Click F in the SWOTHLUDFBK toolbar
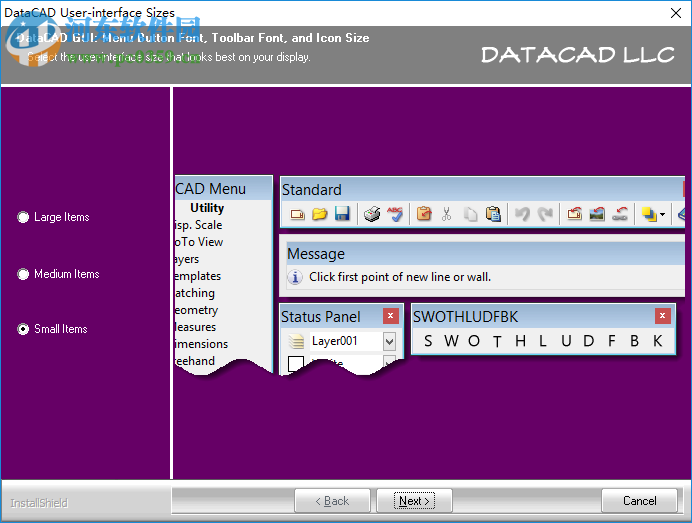Image resolution: width=692 pixels, height=523 pixels. pyautogui.click(x=612, y=341)
